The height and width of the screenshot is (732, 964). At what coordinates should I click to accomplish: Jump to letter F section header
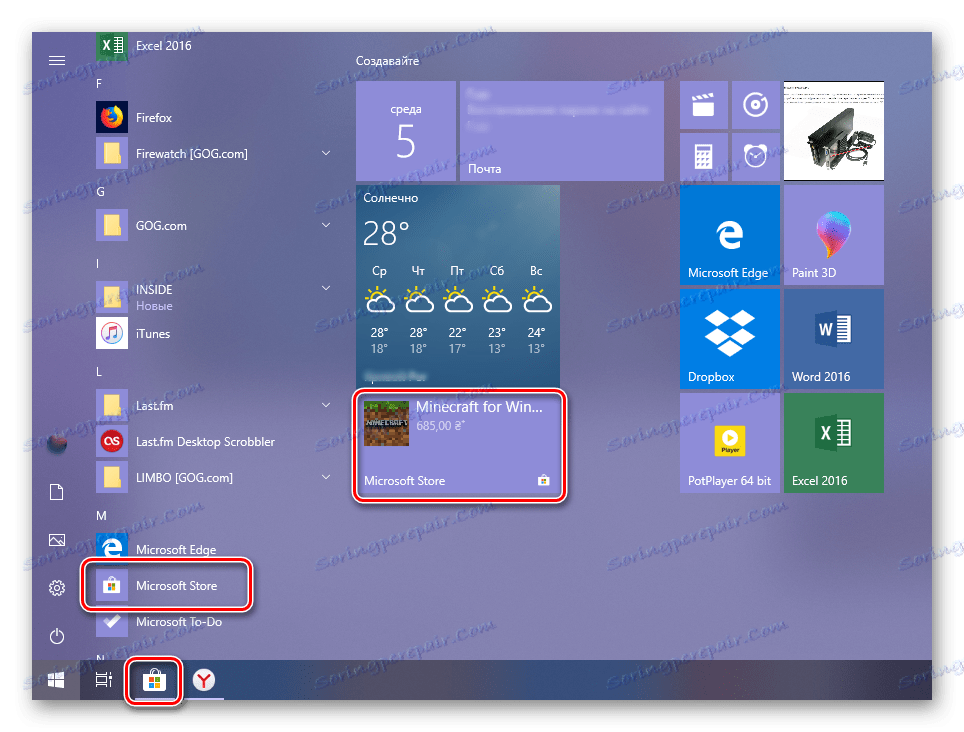click(x=99, y=84)
